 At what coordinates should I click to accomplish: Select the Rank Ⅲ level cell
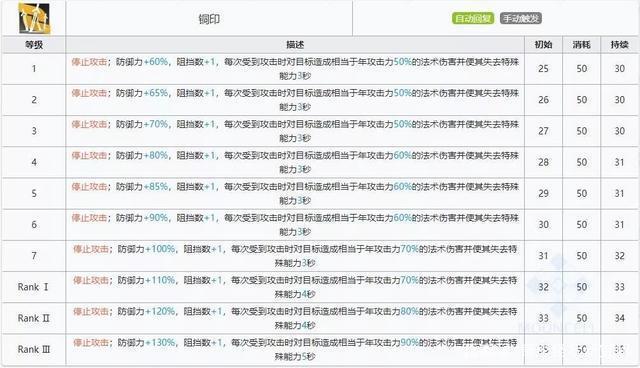34,350
